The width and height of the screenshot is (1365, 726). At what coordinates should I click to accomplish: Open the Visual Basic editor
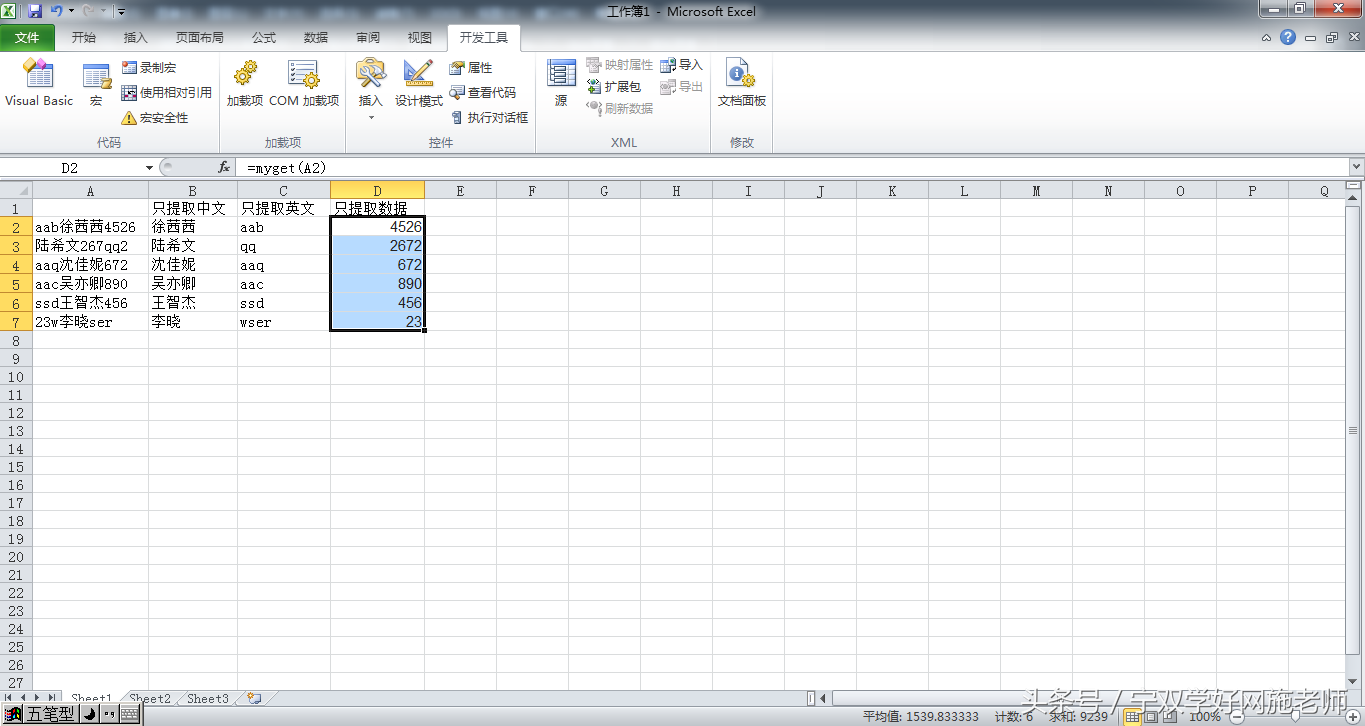coord(39,84)
